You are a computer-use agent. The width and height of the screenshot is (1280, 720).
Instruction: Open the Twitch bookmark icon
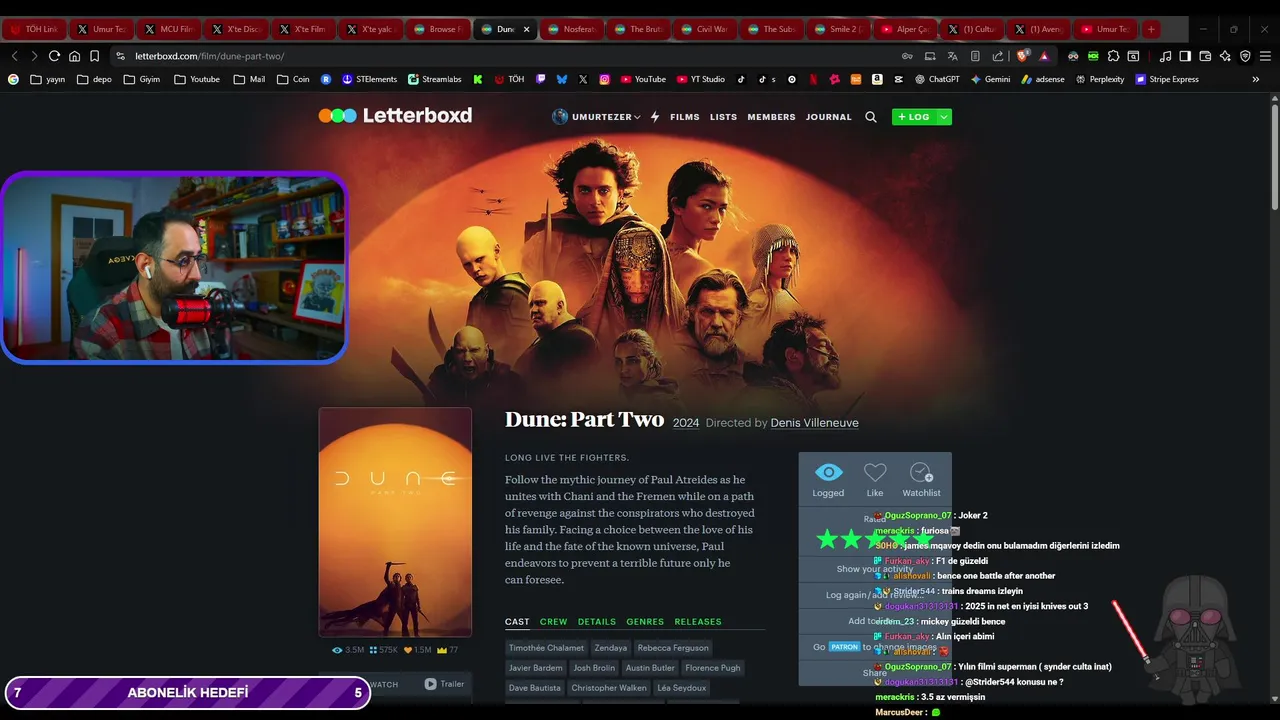(x=541, y=79)
